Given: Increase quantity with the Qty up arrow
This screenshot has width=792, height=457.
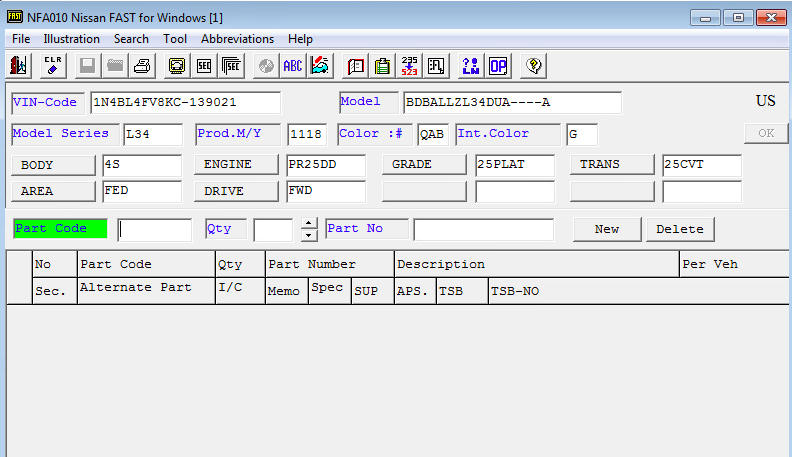Looking at the screenshot, I should (309, 223).
